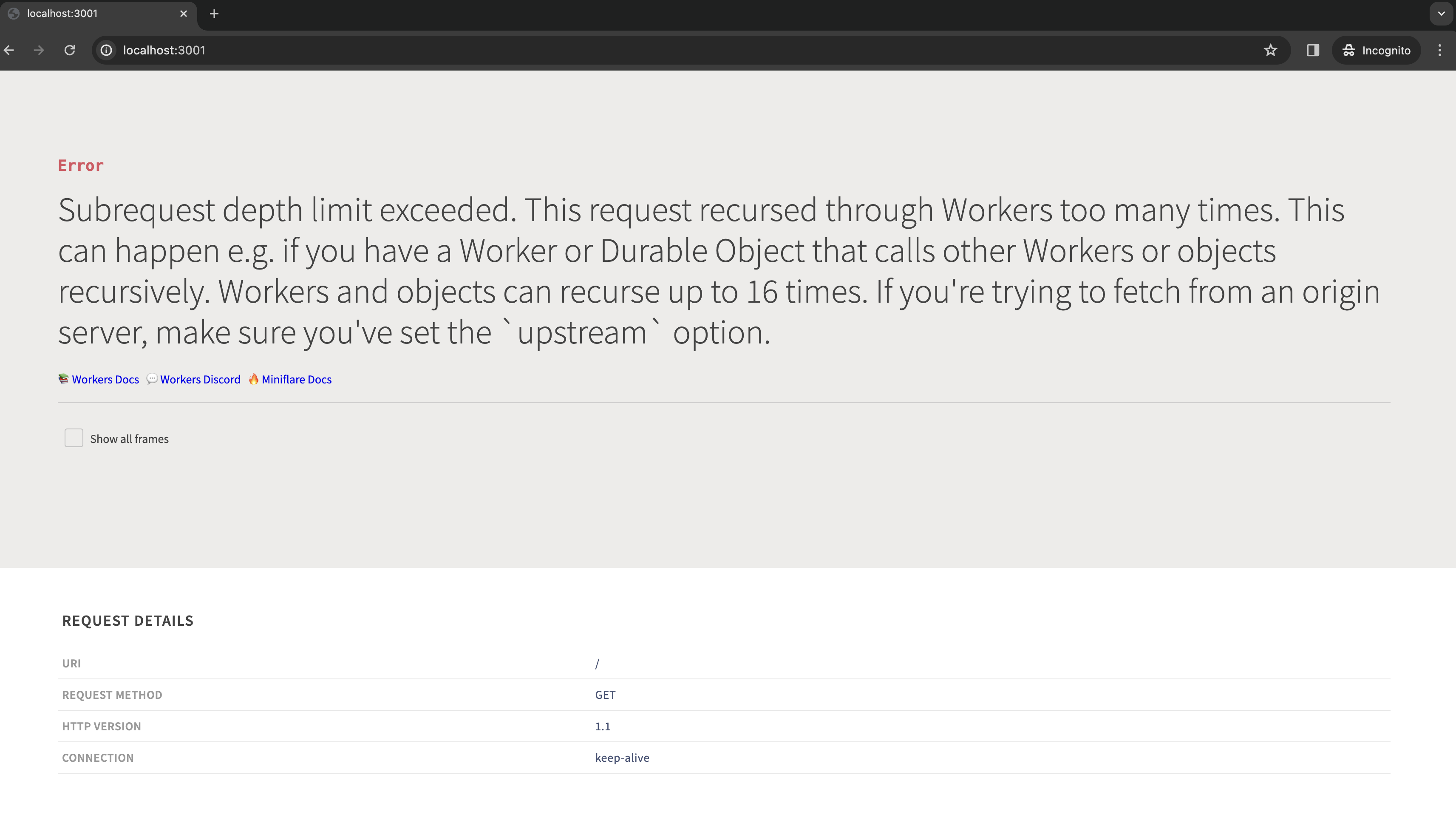Open the Workers Discord link
Viewport: 1456px width, 840px height.
200,379
